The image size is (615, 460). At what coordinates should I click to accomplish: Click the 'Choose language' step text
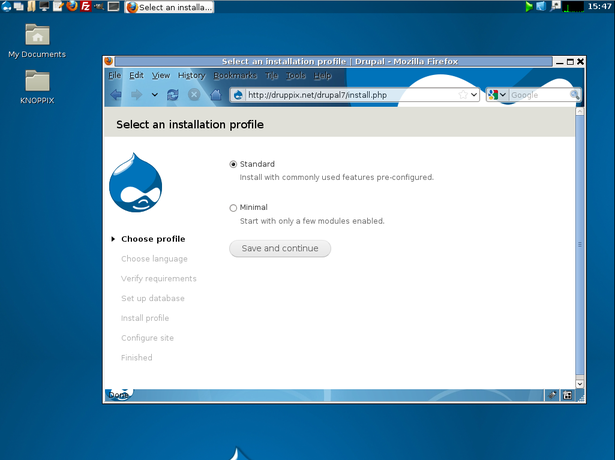click(154, 259)
